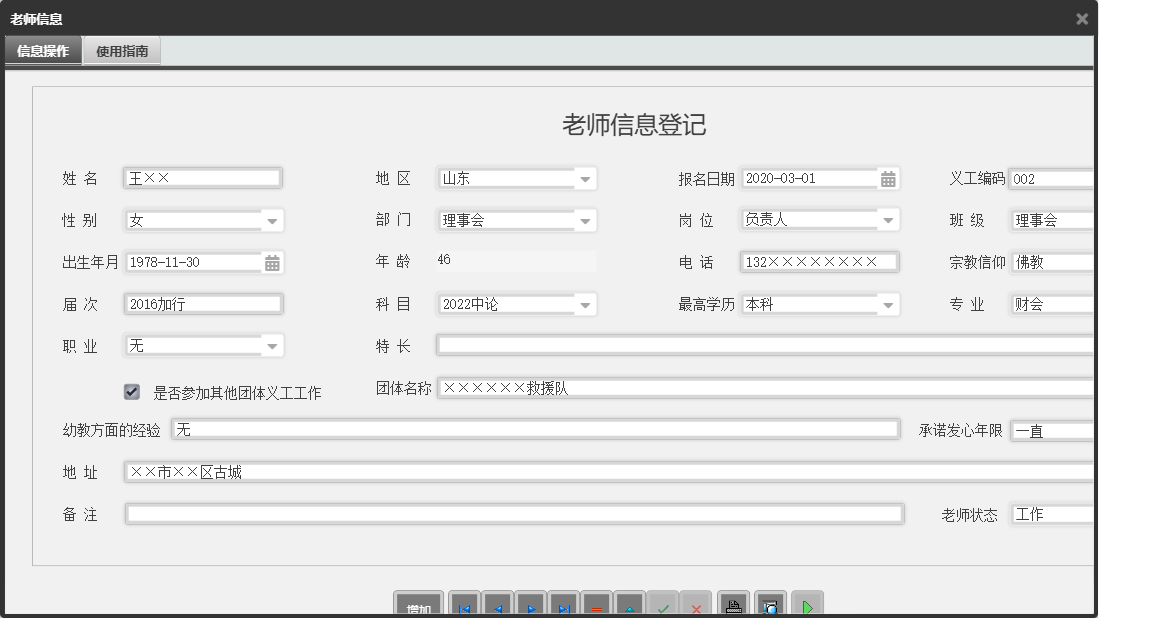Open the 最高学历 dropdown list
This screenshot has width=1174, height=627.
tap(888, 304)
